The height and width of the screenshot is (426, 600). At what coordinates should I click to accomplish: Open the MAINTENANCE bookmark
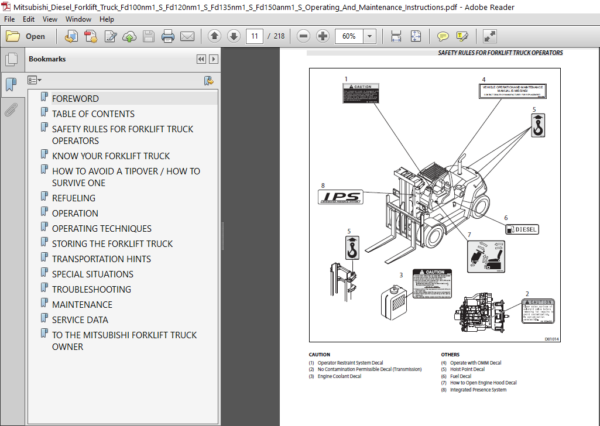[82, 305]
